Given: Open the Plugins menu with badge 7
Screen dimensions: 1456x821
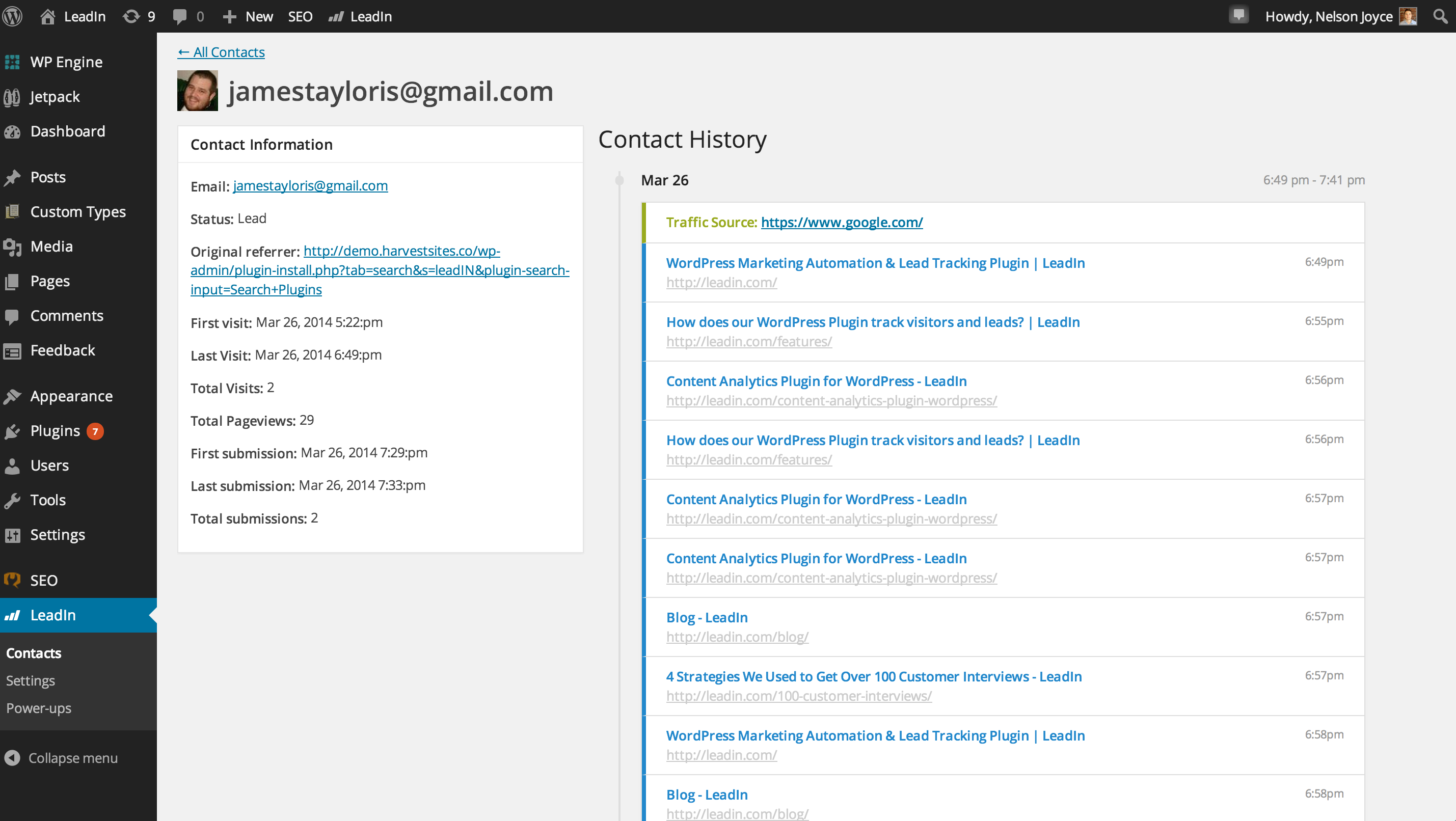Looking at the screenshot, I should [78, 431].
